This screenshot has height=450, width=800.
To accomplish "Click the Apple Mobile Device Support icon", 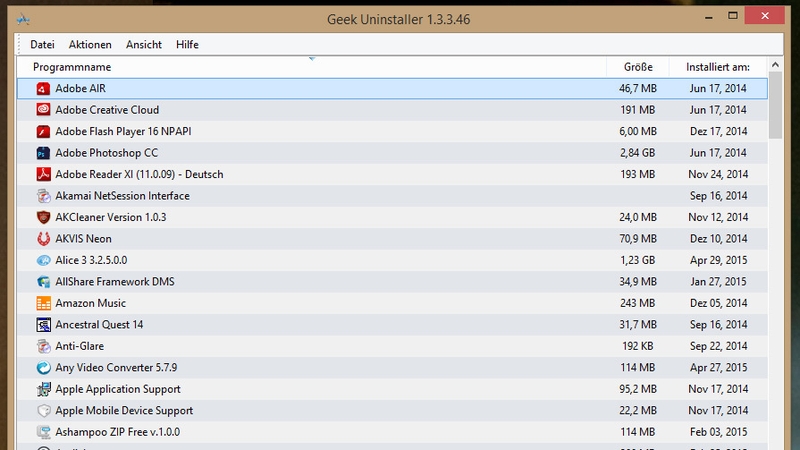I will pyautogui.click(x=43, y=410).
